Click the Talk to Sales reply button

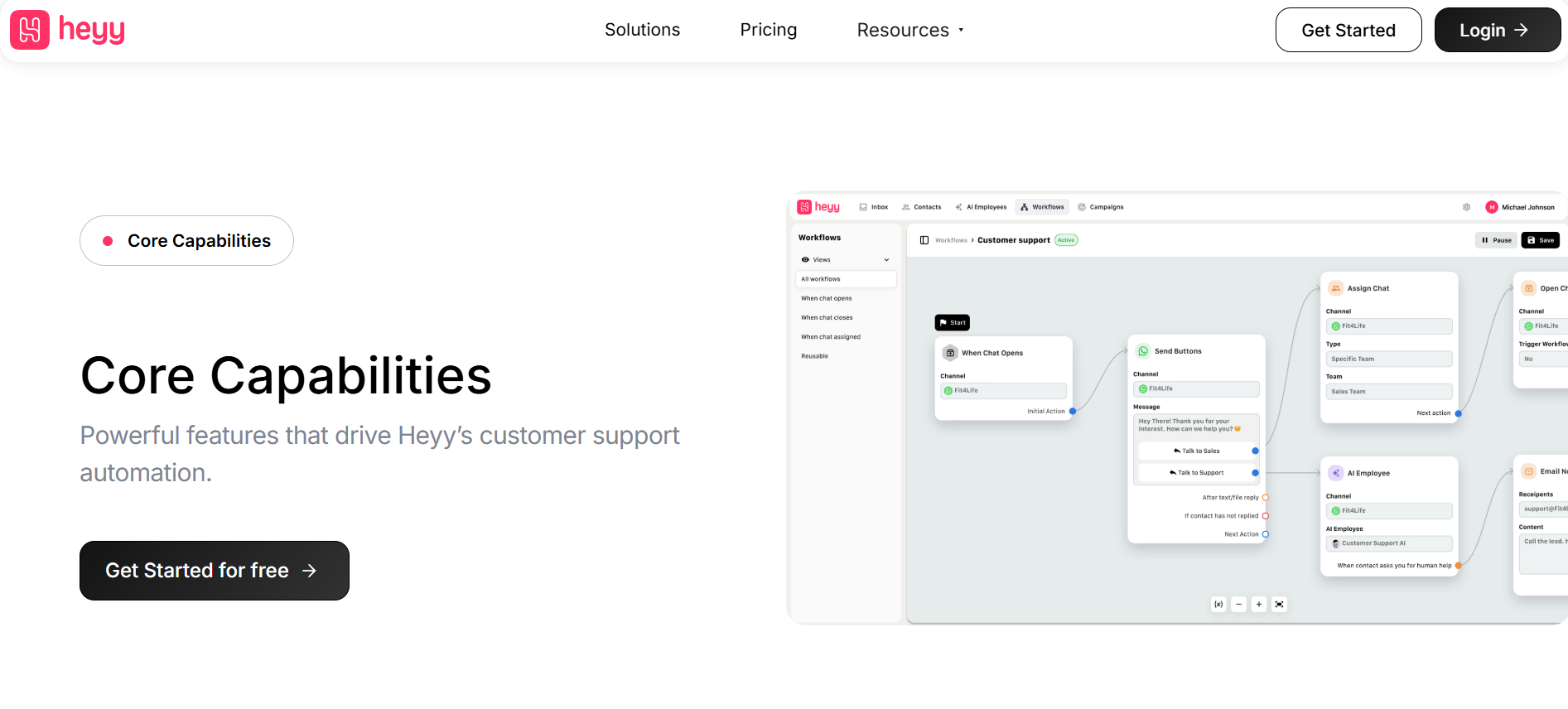(1196, 451)
